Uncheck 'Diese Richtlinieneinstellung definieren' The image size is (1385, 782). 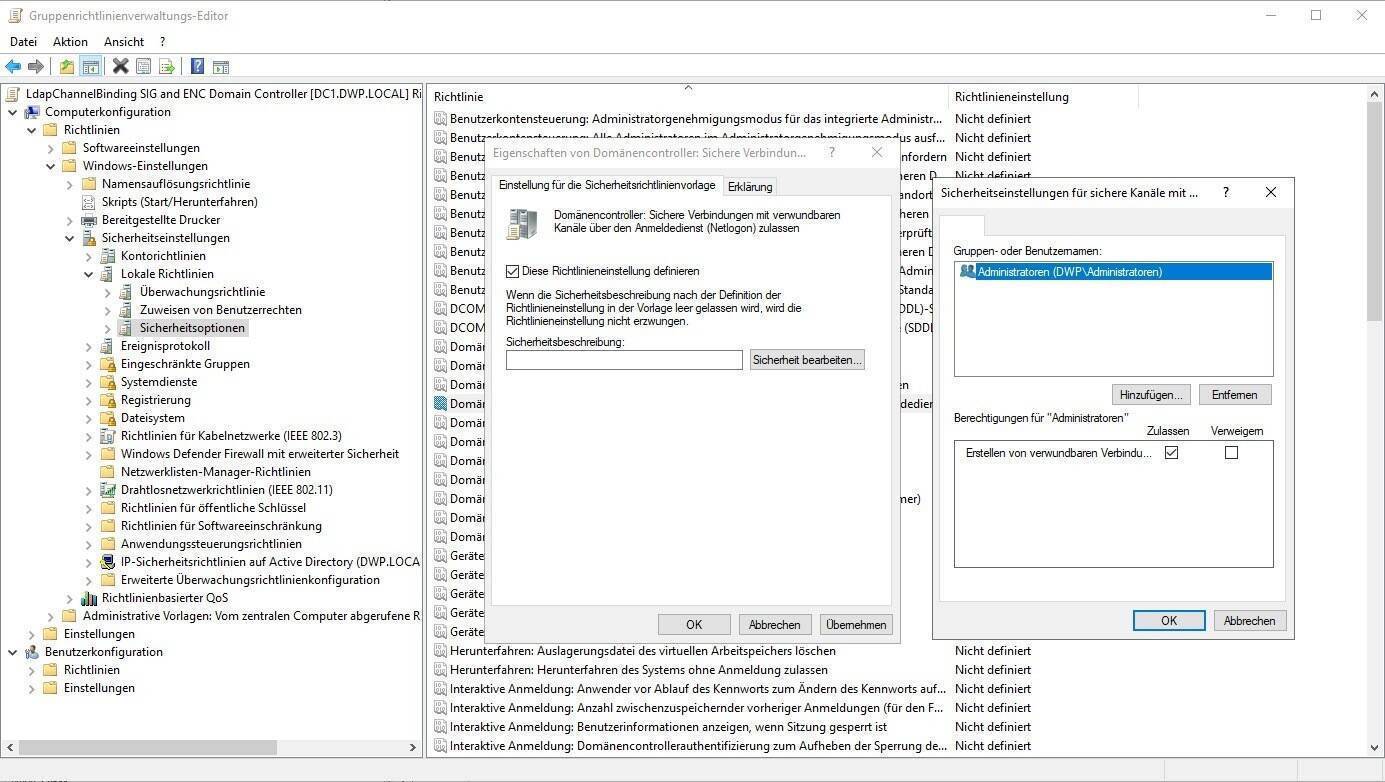tap(513, 271)
